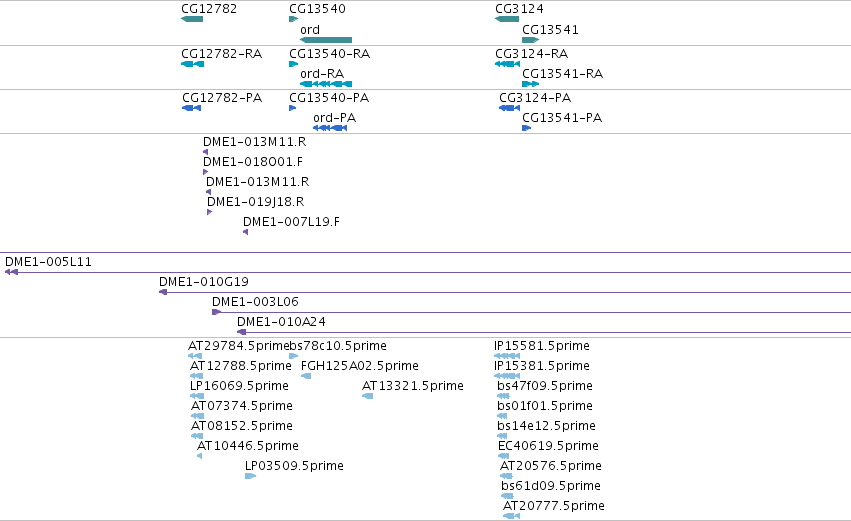Select EST LP16069.5prime label
The height and width of the screenshot is (521, 851).
point(239,386)
